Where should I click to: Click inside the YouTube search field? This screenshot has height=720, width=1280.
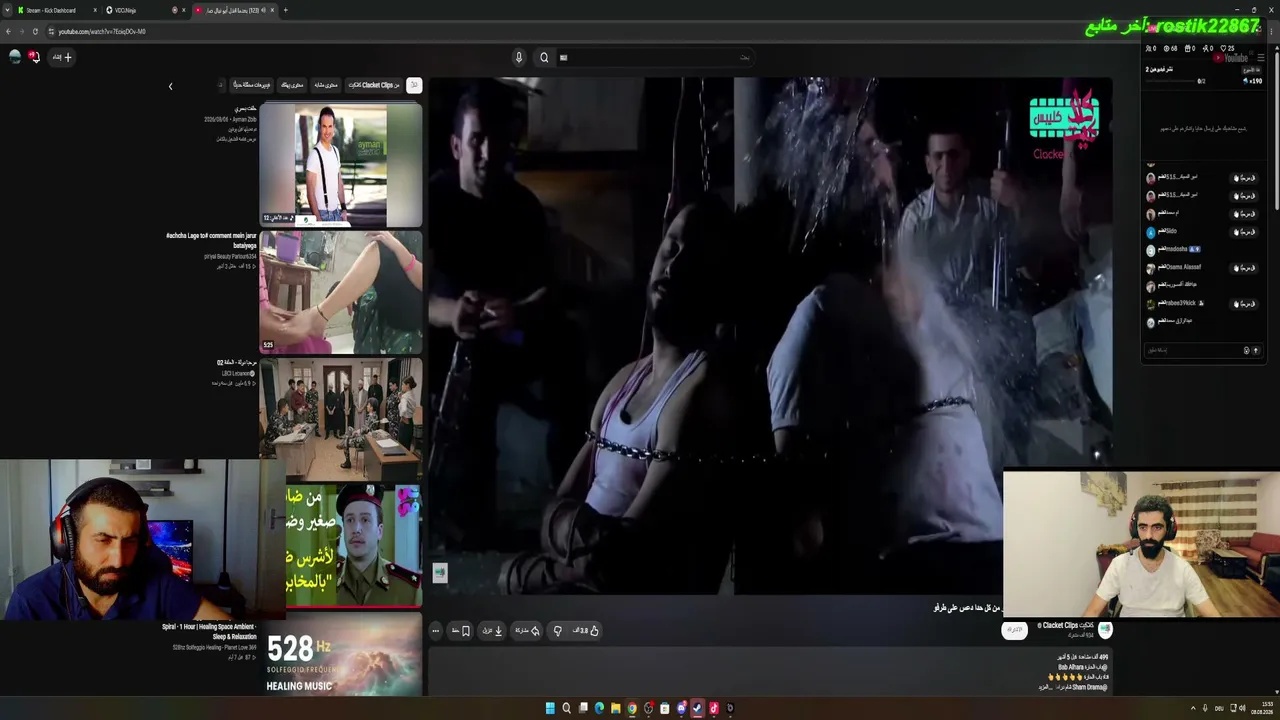point(655,57)
